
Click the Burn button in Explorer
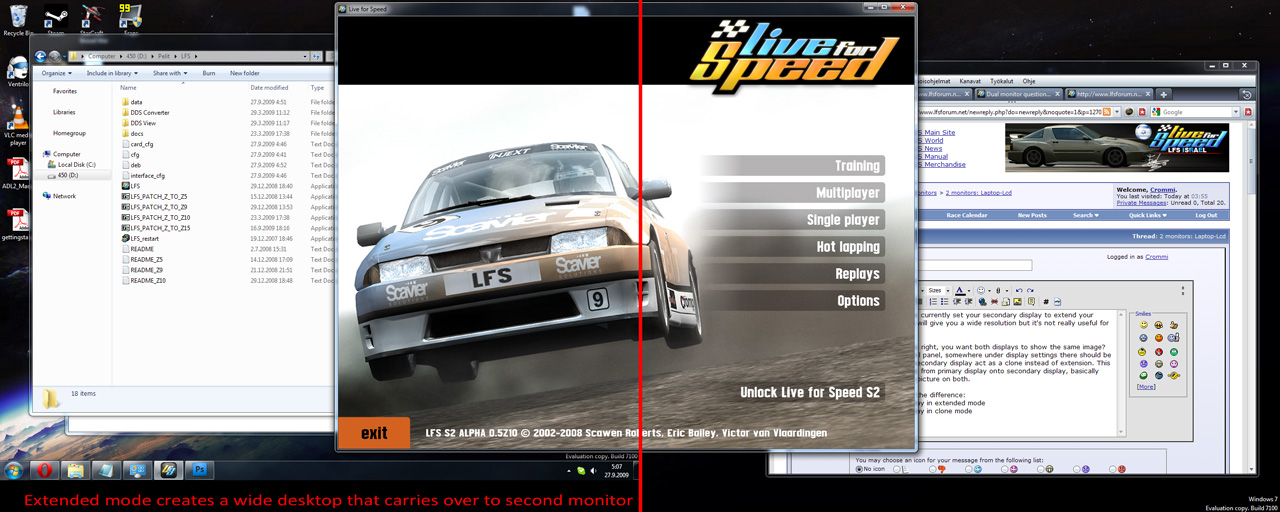(x=209, y=73)
